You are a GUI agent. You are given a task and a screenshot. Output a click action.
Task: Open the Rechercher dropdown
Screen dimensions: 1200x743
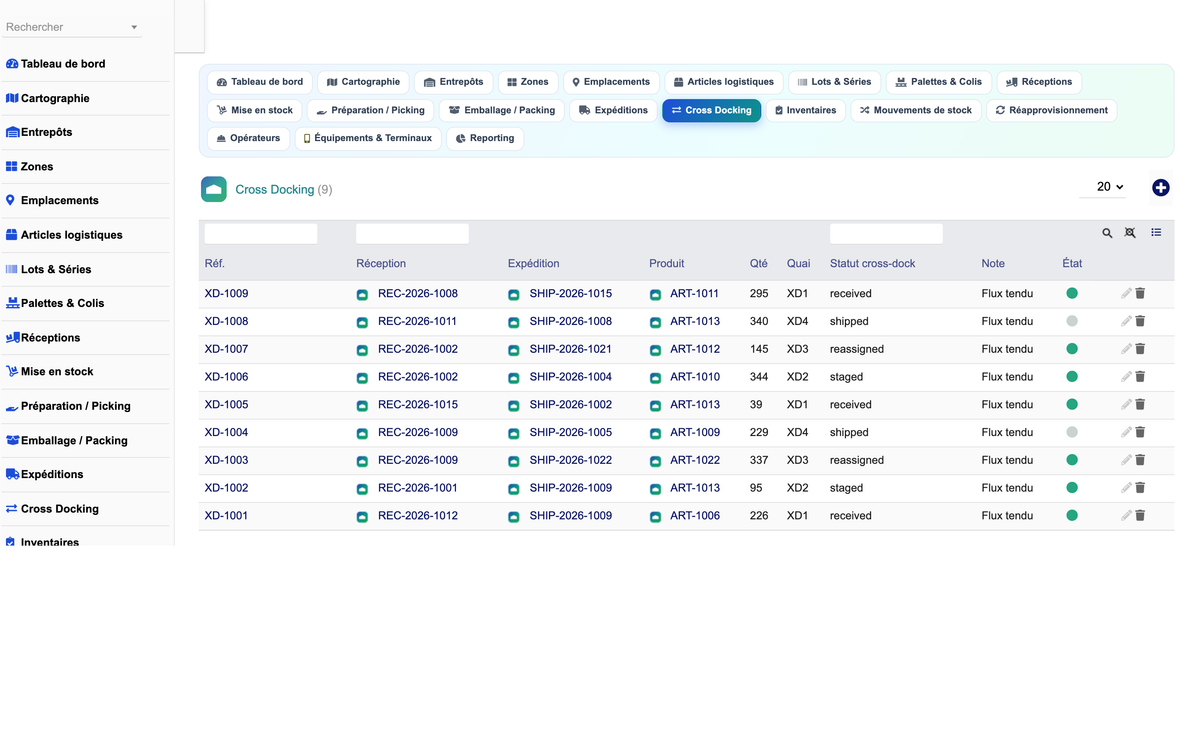pos(72,27)
